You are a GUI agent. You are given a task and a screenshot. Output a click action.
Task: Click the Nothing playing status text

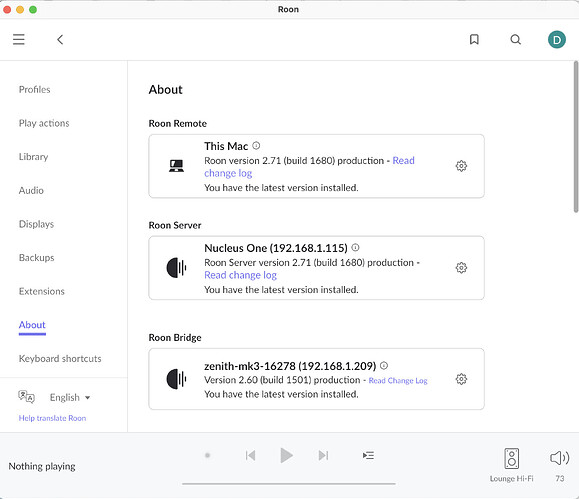[42, 466]
